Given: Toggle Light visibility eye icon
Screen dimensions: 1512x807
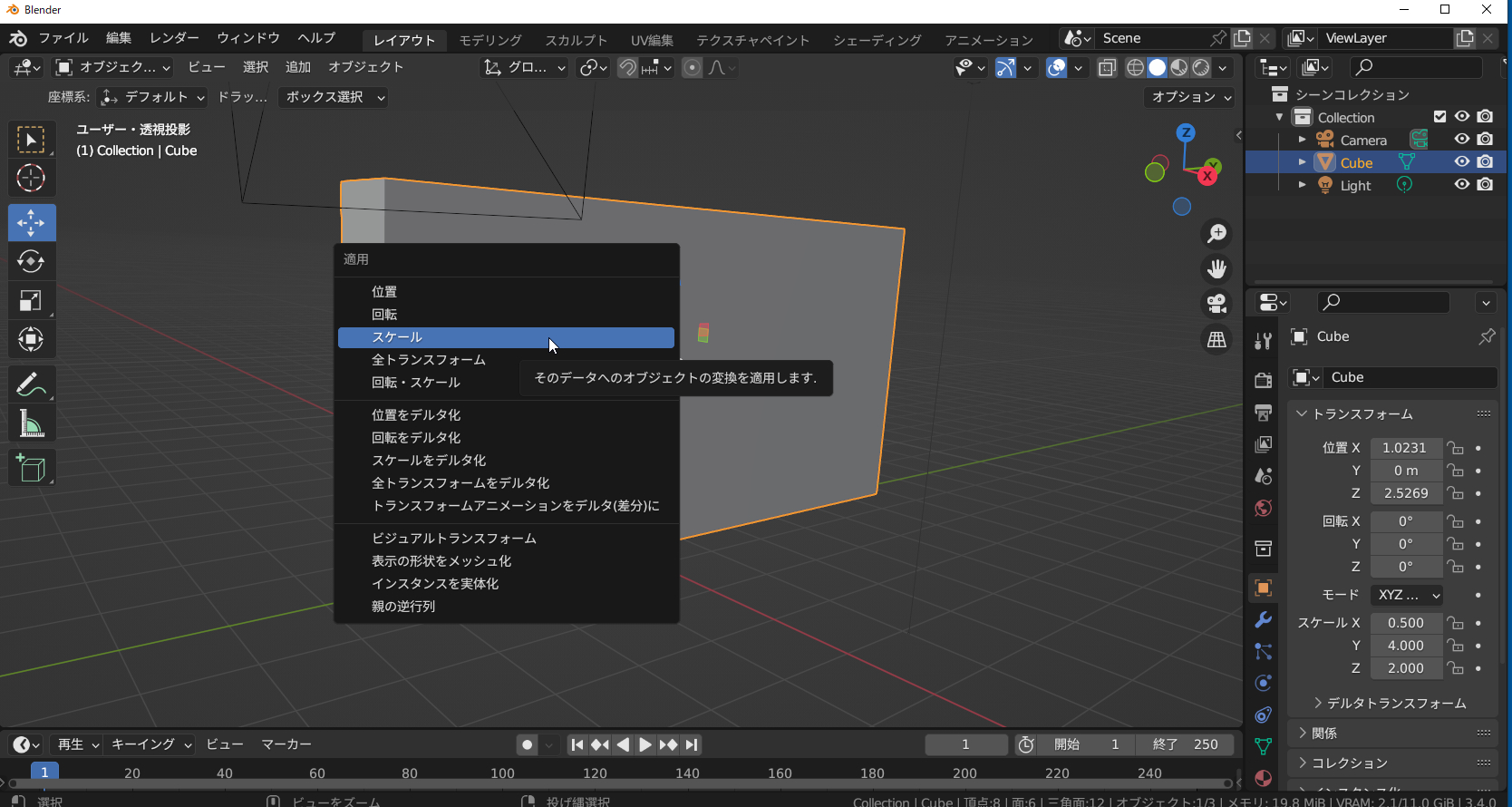Looking at the screenshot, I should (x=1461, y=185).
